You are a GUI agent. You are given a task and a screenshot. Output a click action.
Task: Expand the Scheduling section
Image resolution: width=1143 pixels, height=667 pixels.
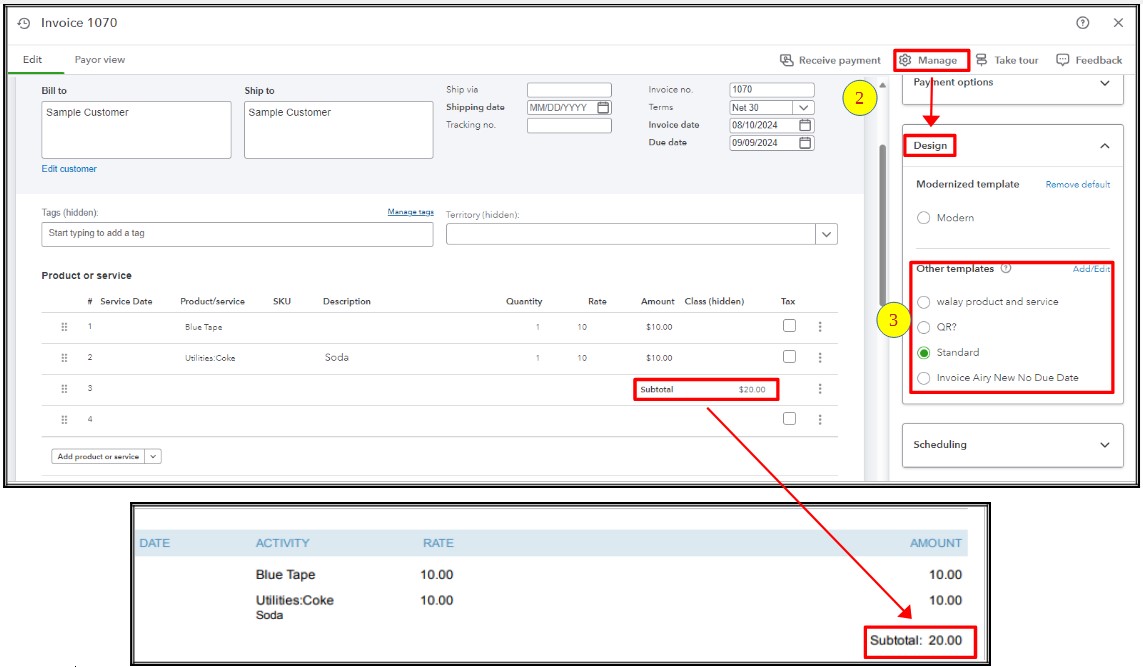click(x=1106, y=445)
